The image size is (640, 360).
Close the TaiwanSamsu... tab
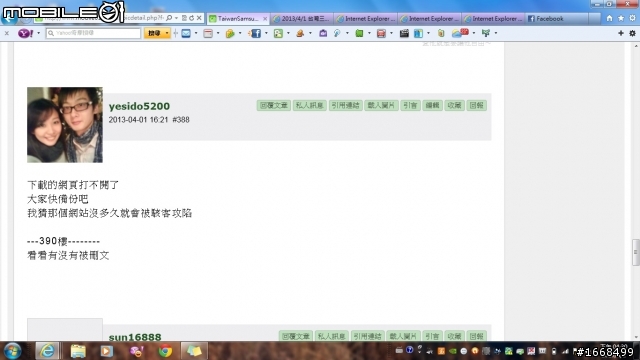265,18
